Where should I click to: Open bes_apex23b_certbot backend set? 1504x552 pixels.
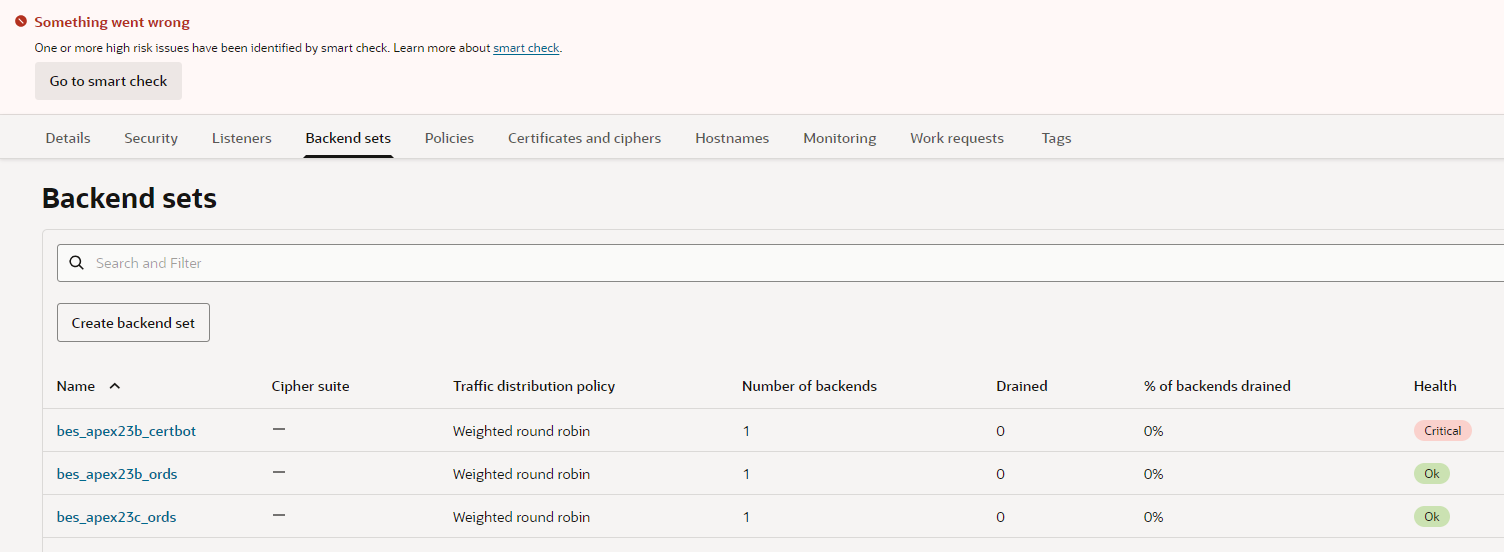[x=126, y=431]
